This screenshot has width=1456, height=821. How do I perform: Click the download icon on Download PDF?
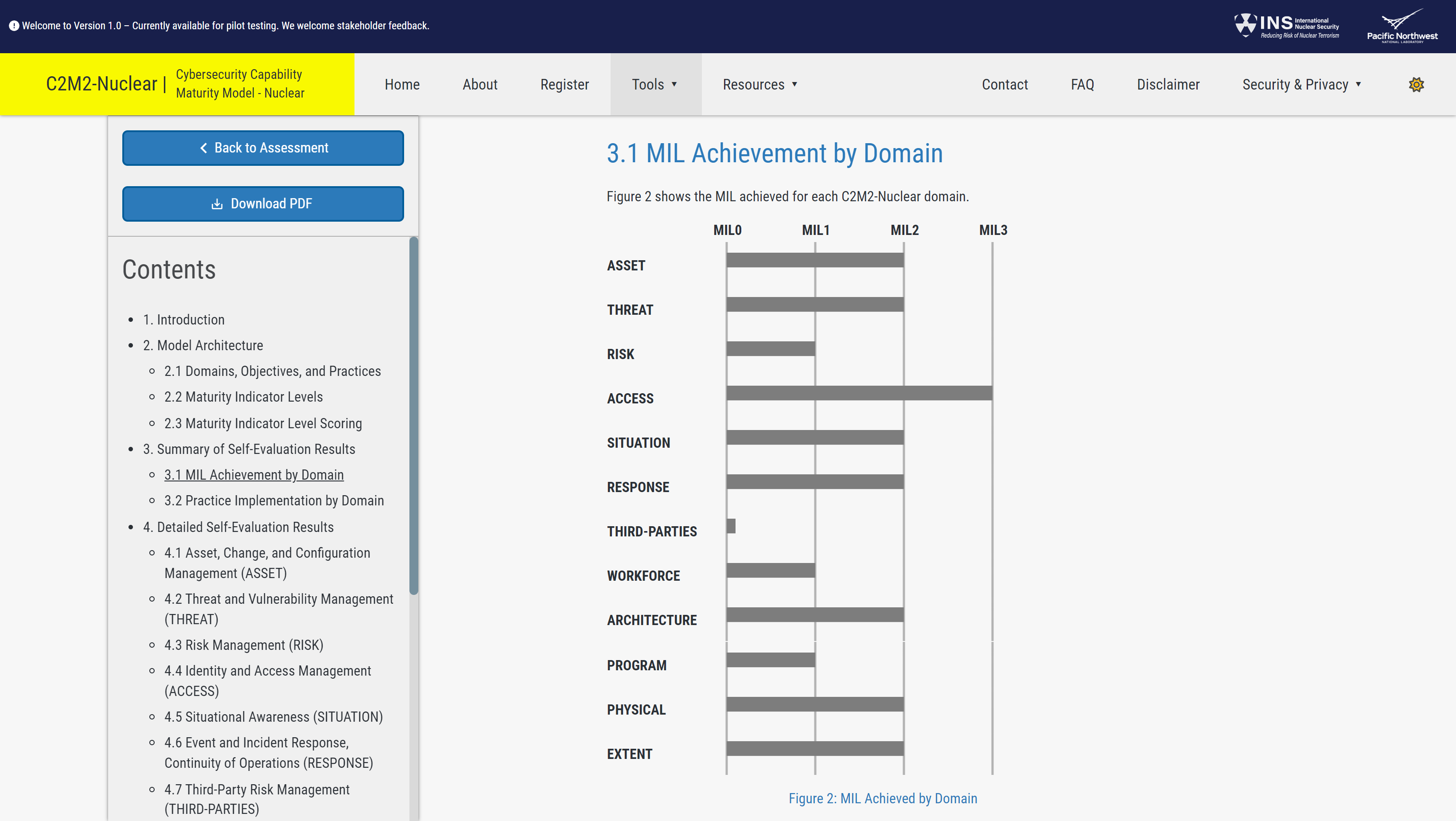pos(217,203)
